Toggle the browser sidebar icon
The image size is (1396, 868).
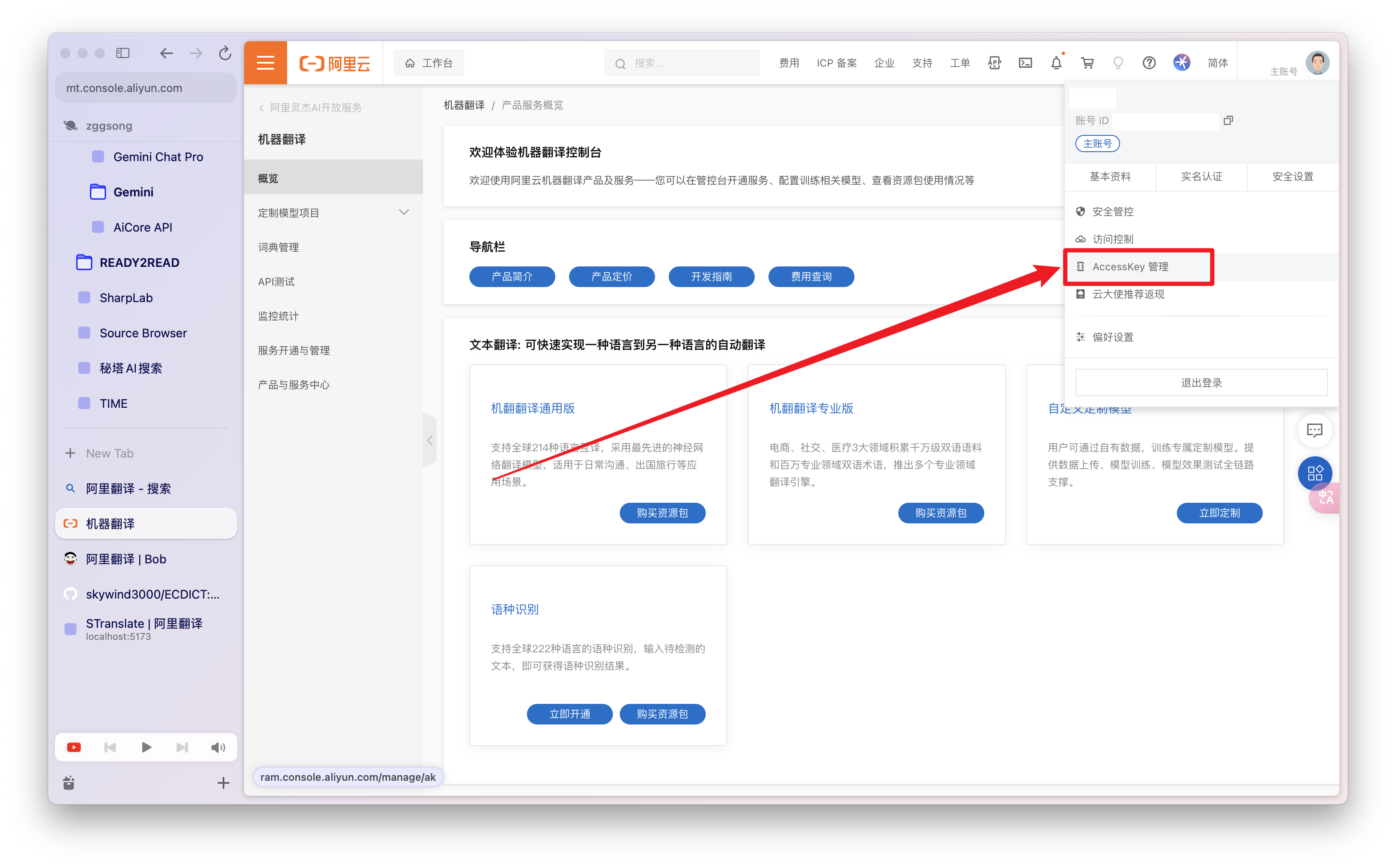(x=123, y=53)
